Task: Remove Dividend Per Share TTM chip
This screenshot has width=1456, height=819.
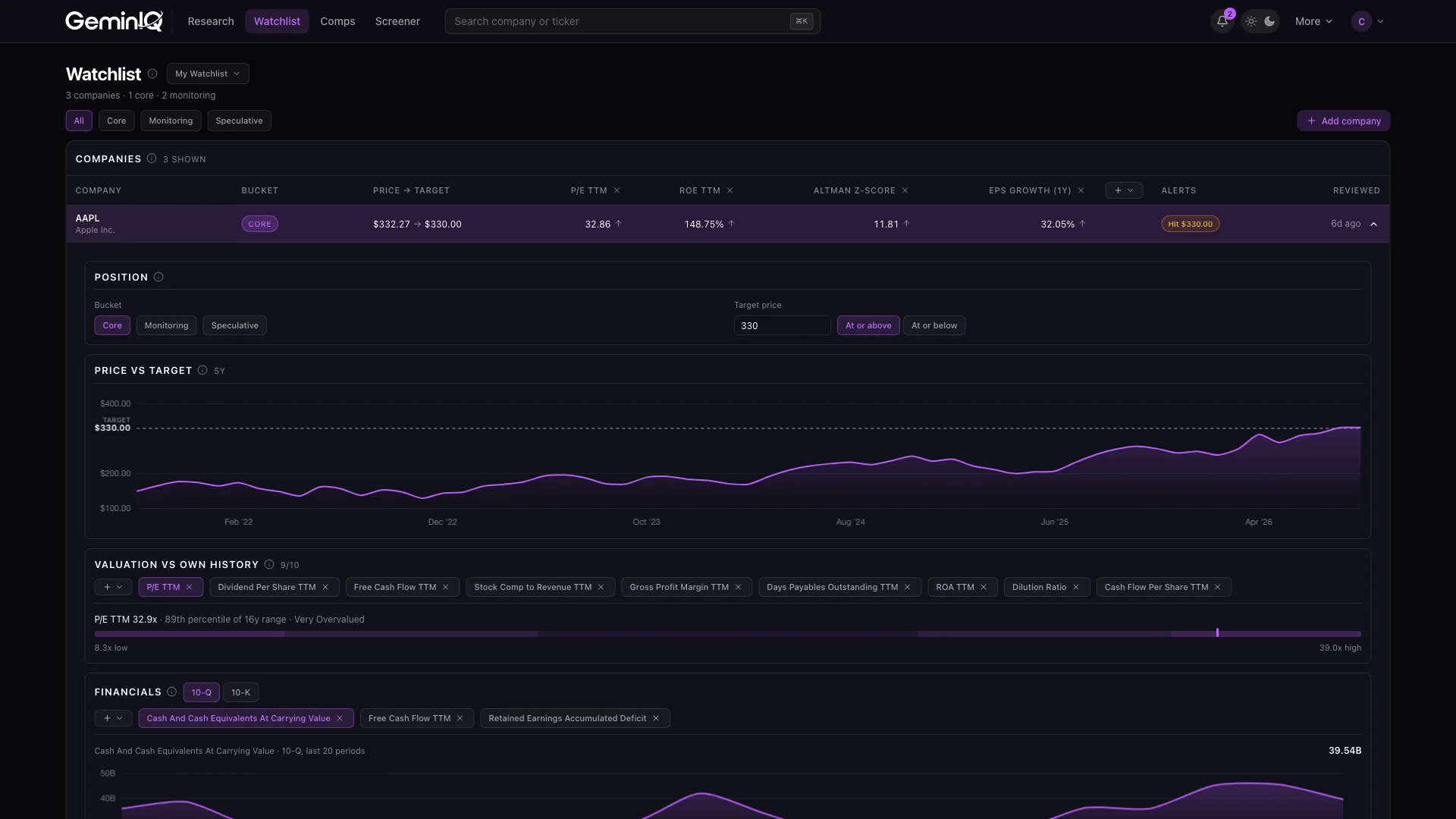Action: [325, 587]
